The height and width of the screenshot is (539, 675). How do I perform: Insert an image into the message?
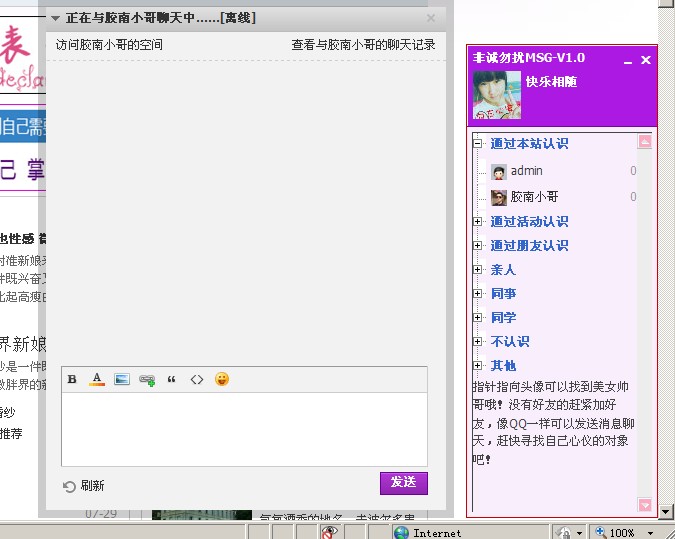coord(122,379)
